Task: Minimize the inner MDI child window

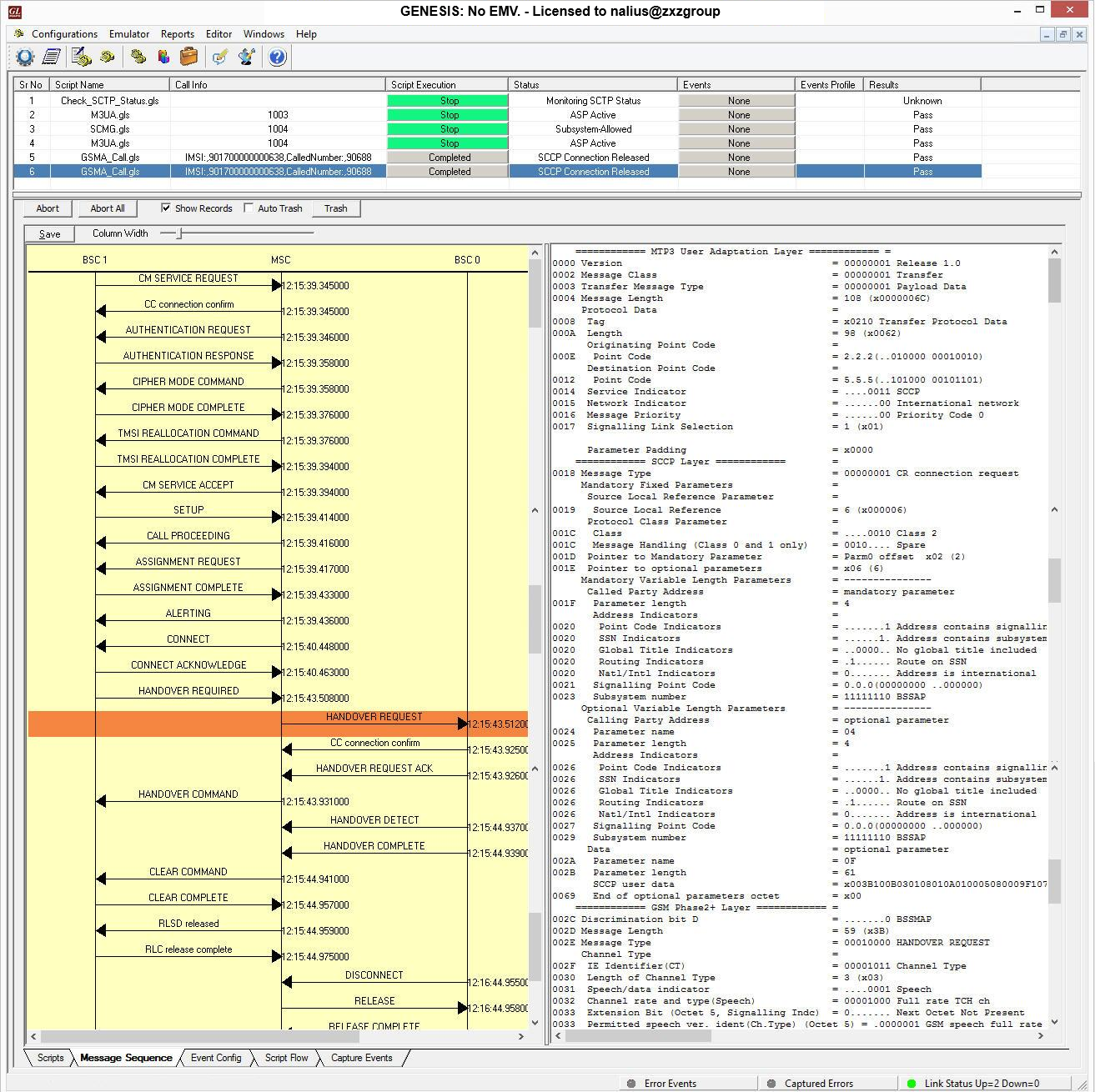Action: [x=1047, y=34]
